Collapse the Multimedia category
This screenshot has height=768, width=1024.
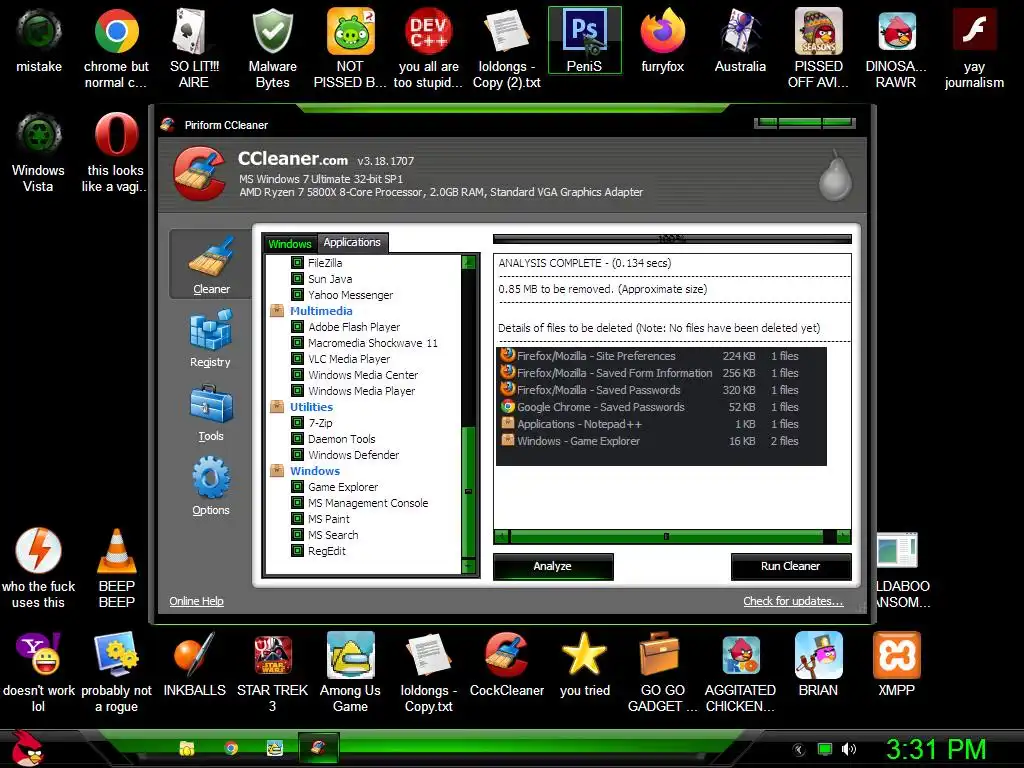(x=277, y=311)
